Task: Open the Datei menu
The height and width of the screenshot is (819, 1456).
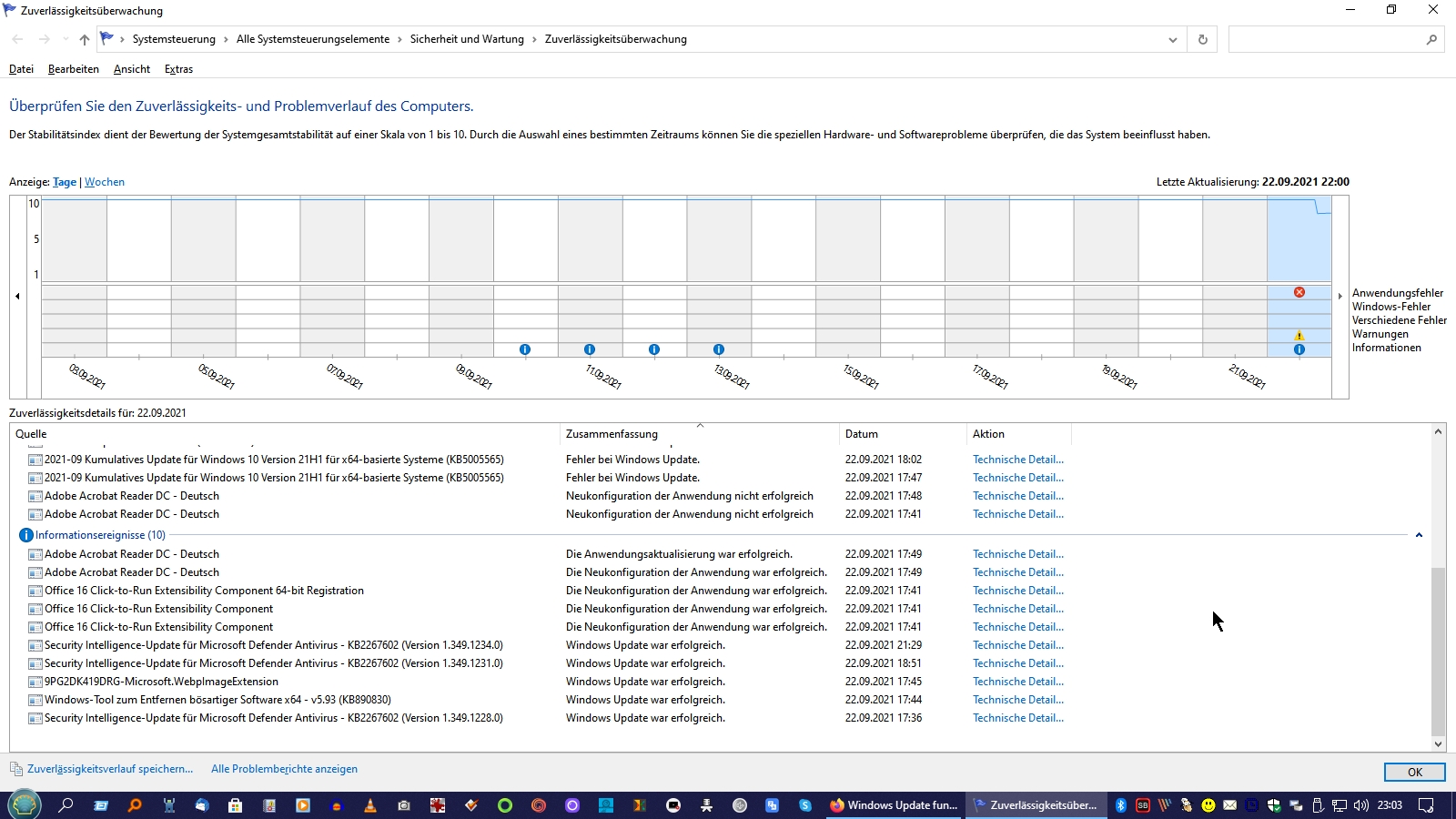Action: click(21, 69)
